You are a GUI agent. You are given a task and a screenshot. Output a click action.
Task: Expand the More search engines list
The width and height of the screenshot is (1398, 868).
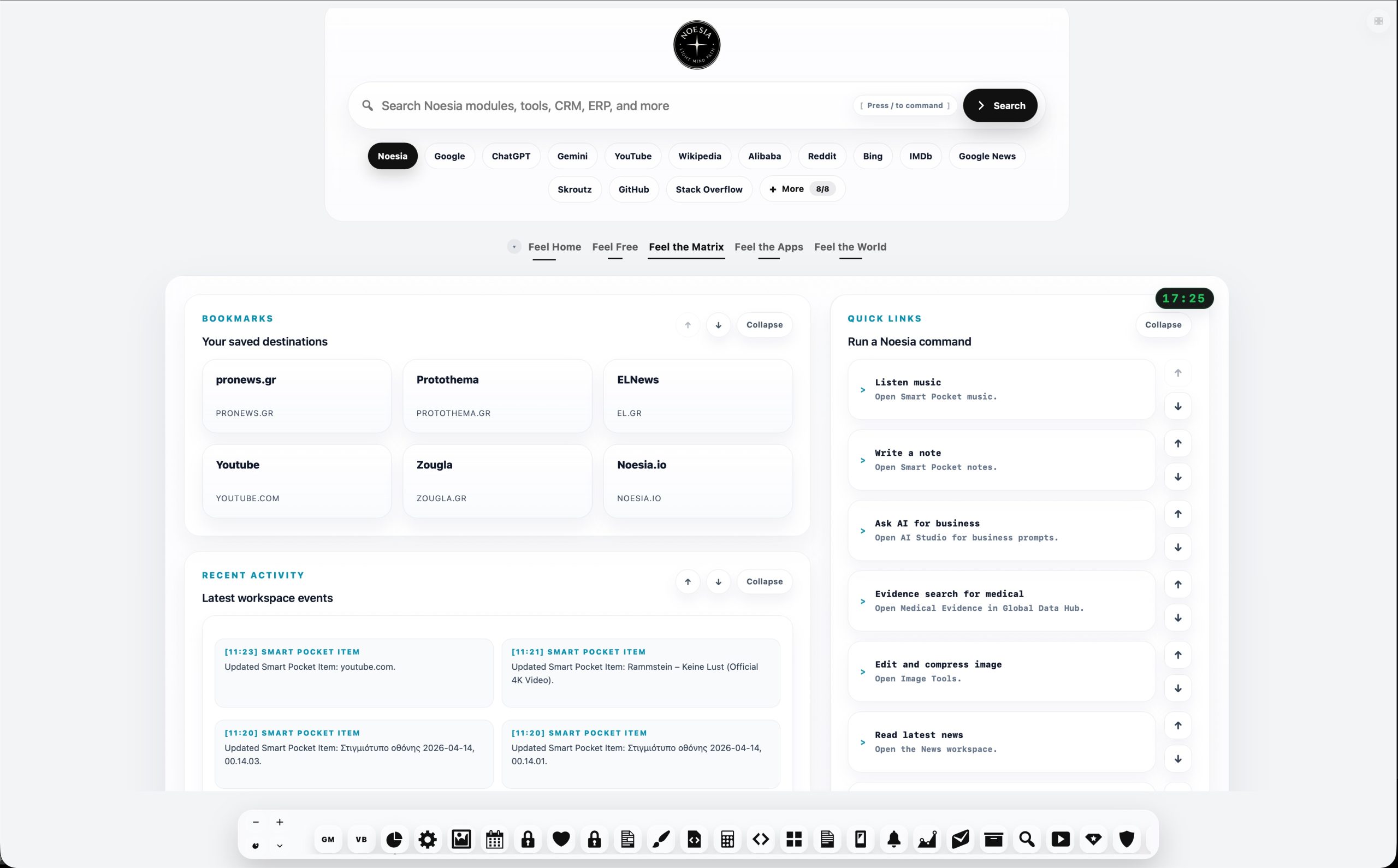coord(802,189)
